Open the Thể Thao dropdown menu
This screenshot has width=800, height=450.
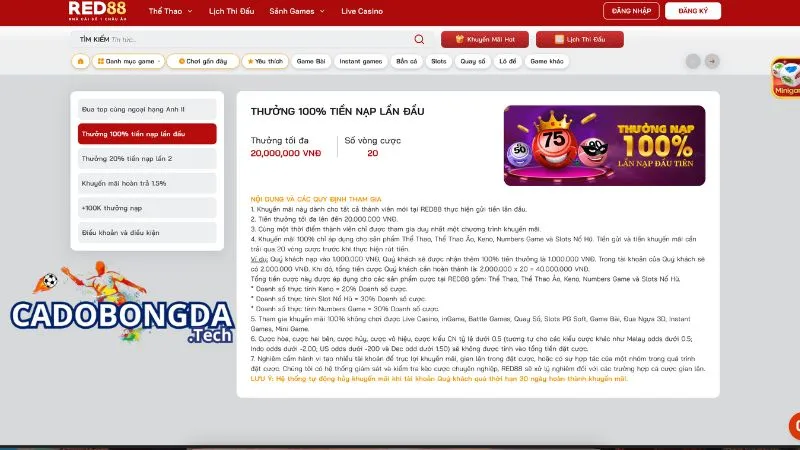170,11
